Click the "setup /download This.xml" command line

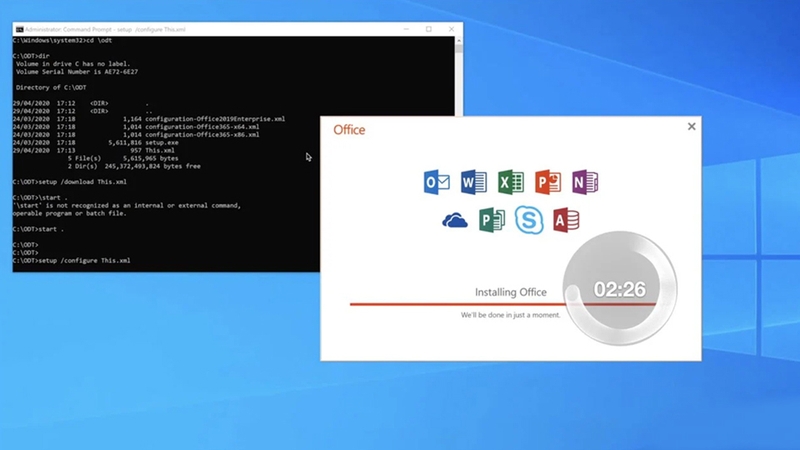click(x=69, y=182)
